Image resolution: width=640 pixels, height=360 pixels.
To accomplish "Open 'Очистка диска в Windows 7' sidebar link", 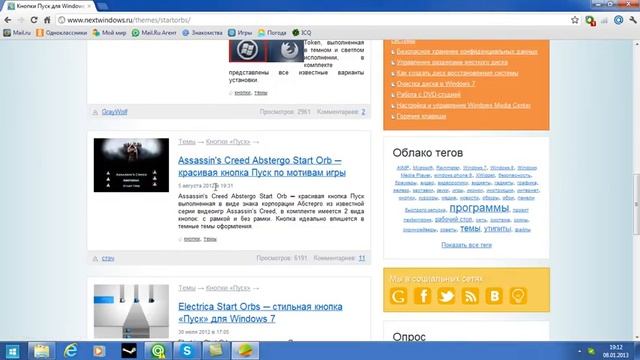I will tap(436, 84).
